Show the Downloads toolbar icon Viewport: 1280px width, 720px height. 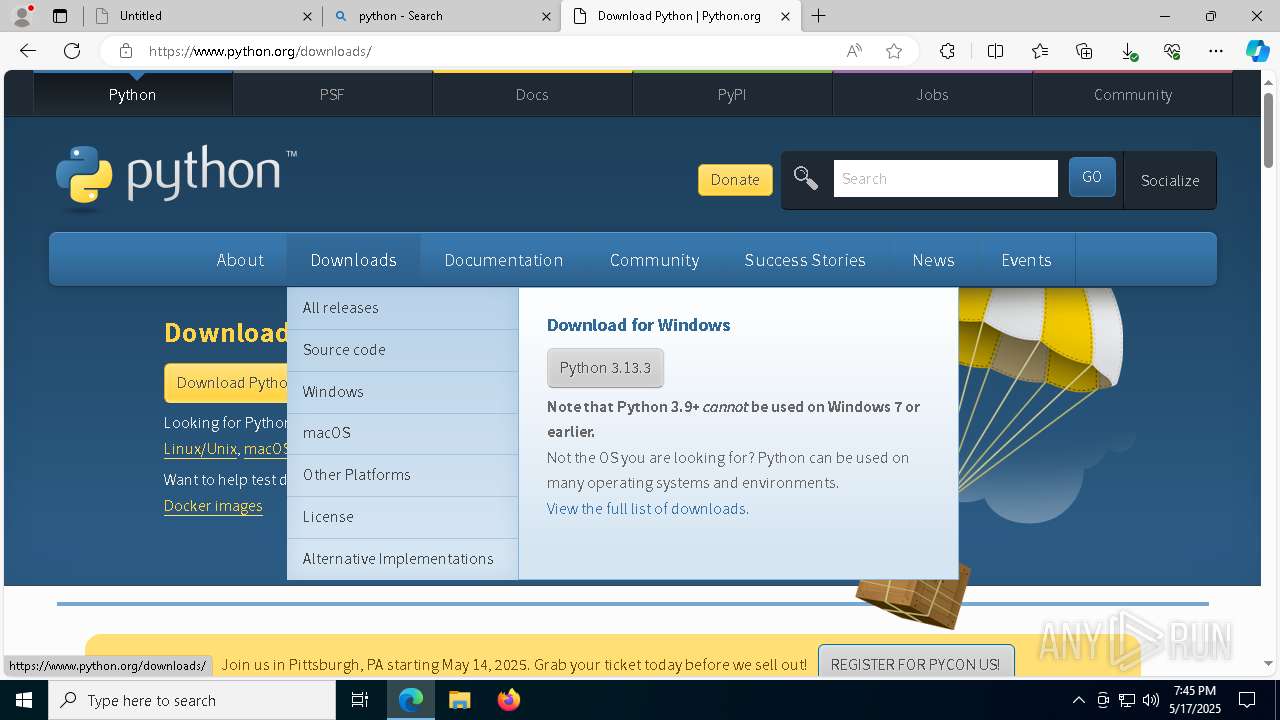[x=1128, y=51]
